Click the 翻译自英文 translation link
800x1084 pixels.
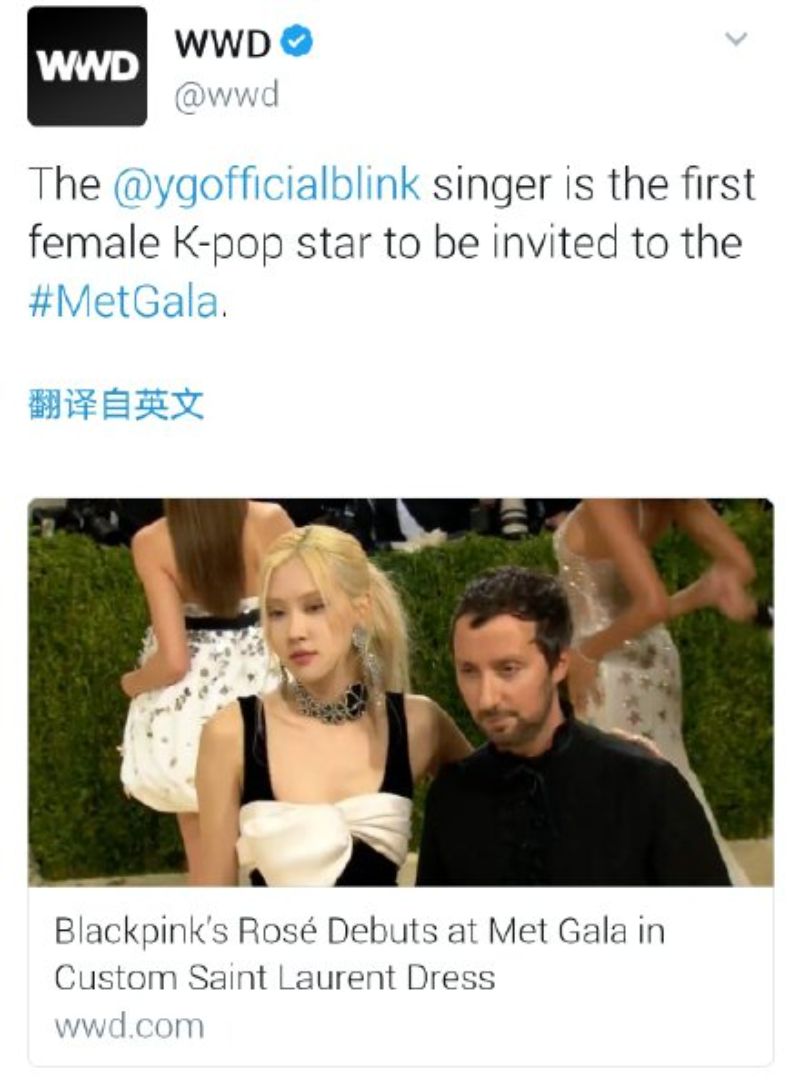115,404
